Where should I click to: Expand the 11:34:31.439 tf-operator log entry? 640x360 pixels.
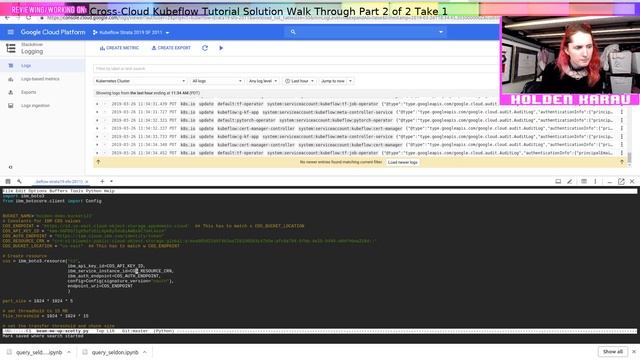click(x=97, y=104)
